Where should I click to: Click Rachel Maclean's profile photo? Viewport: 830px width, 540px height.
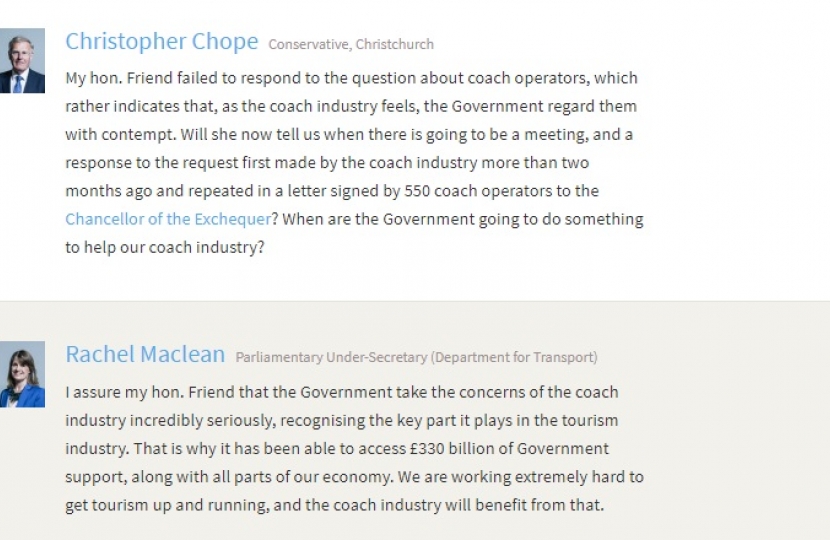pos(21,374)
